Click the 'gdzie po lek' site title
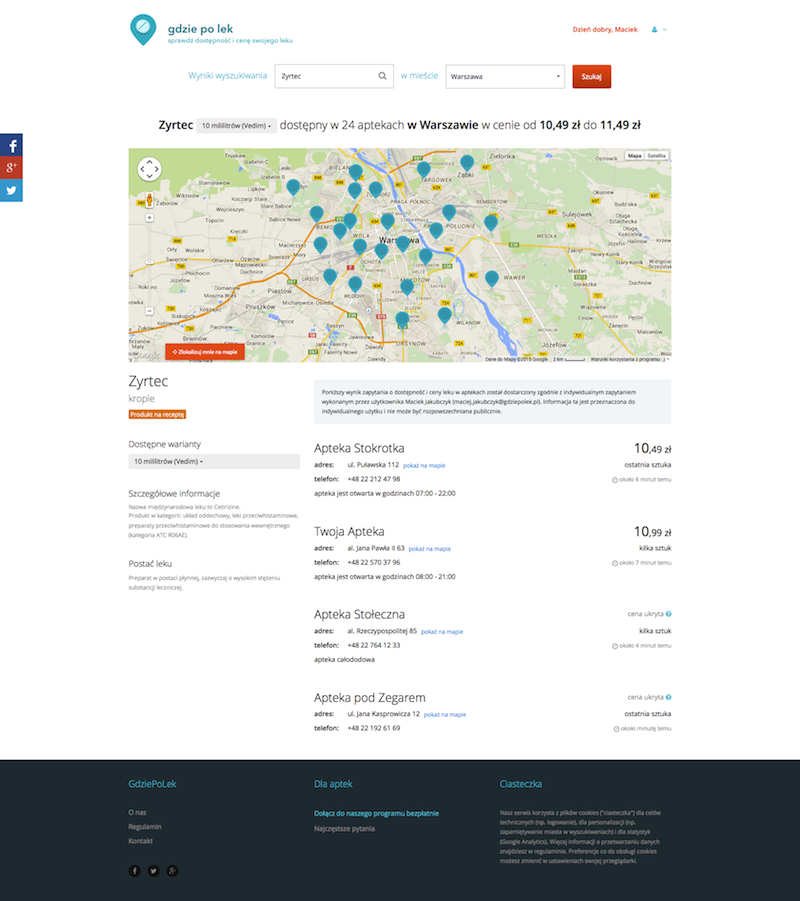Image resolution: width=800 pixels, height=901 pixels. [x=201, y=29]
